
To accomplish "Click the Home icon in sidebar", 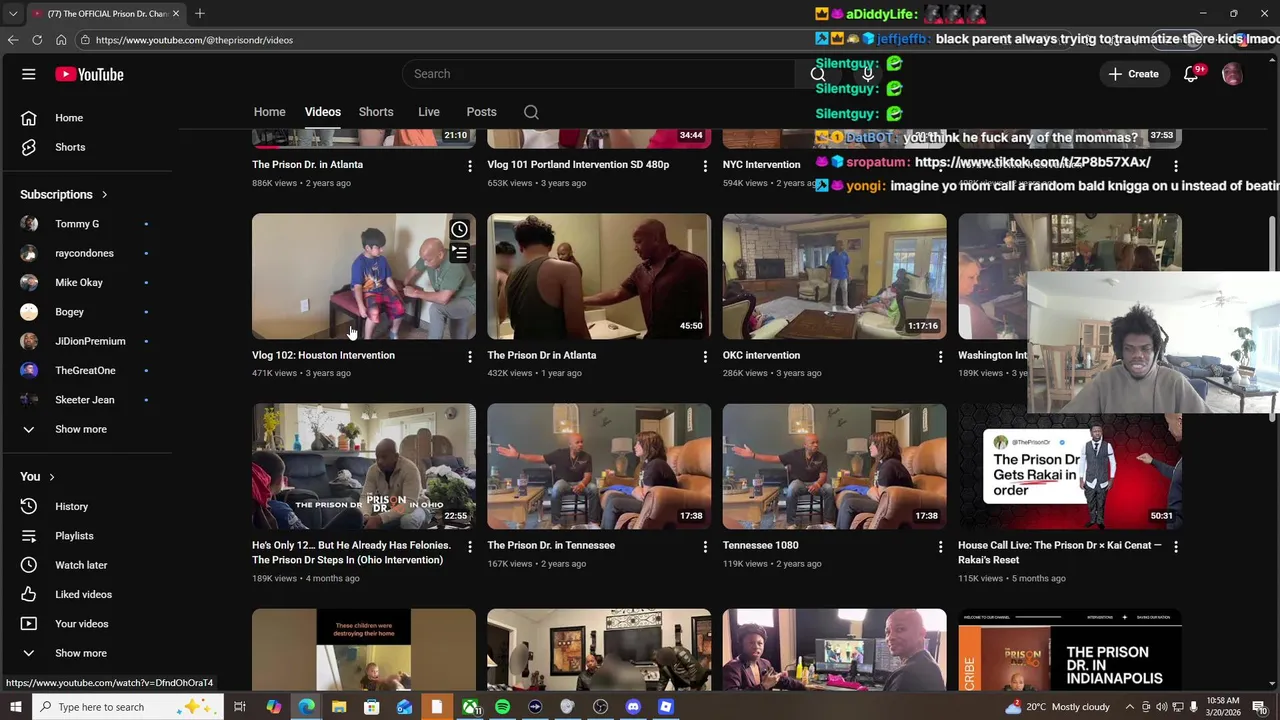I will pyautogui.click(x=29, y=118).
